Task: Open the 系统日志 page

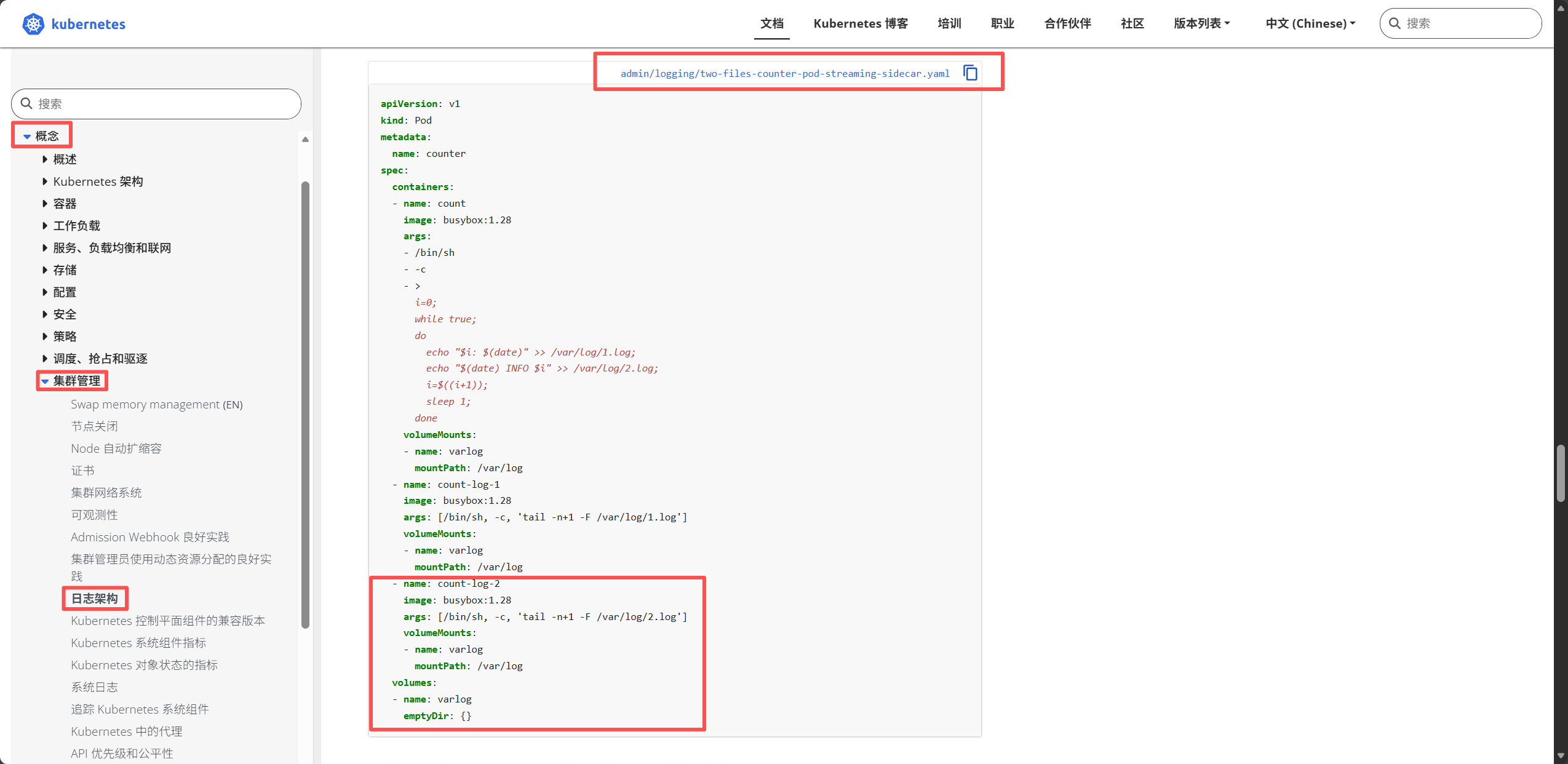Action: (94, 687)
